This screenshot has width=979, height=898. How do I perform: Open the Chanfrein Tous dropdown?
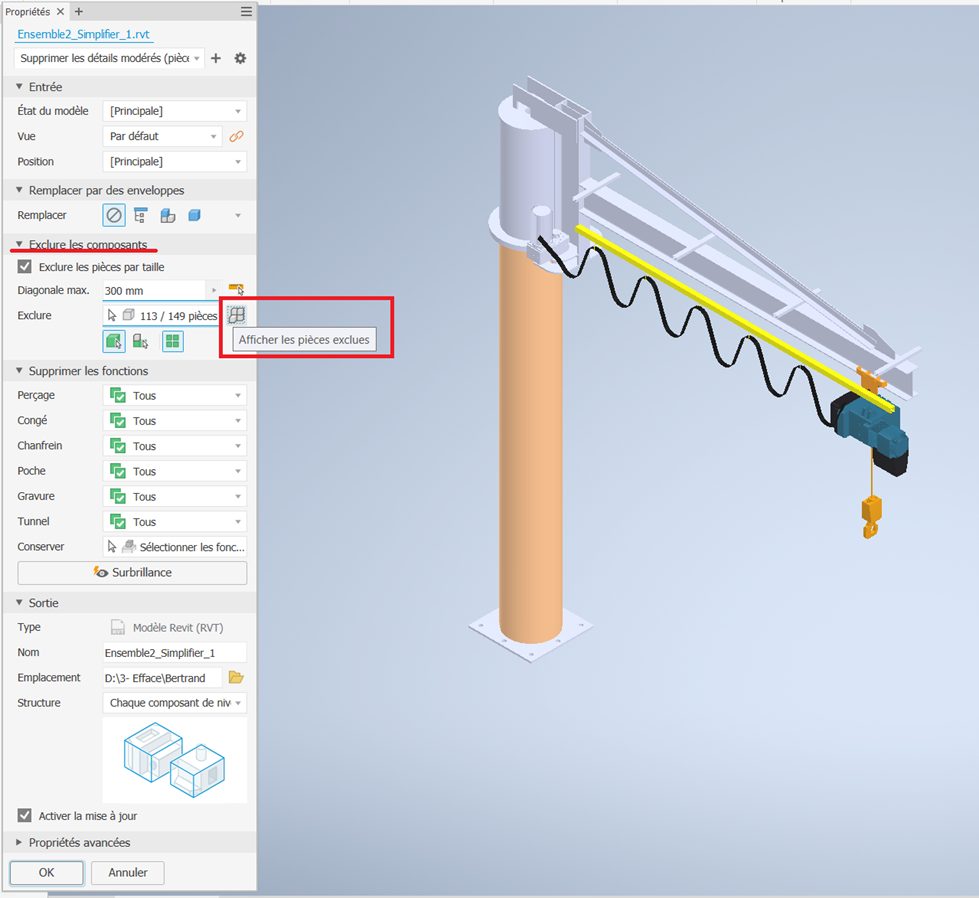click(174, 446)
